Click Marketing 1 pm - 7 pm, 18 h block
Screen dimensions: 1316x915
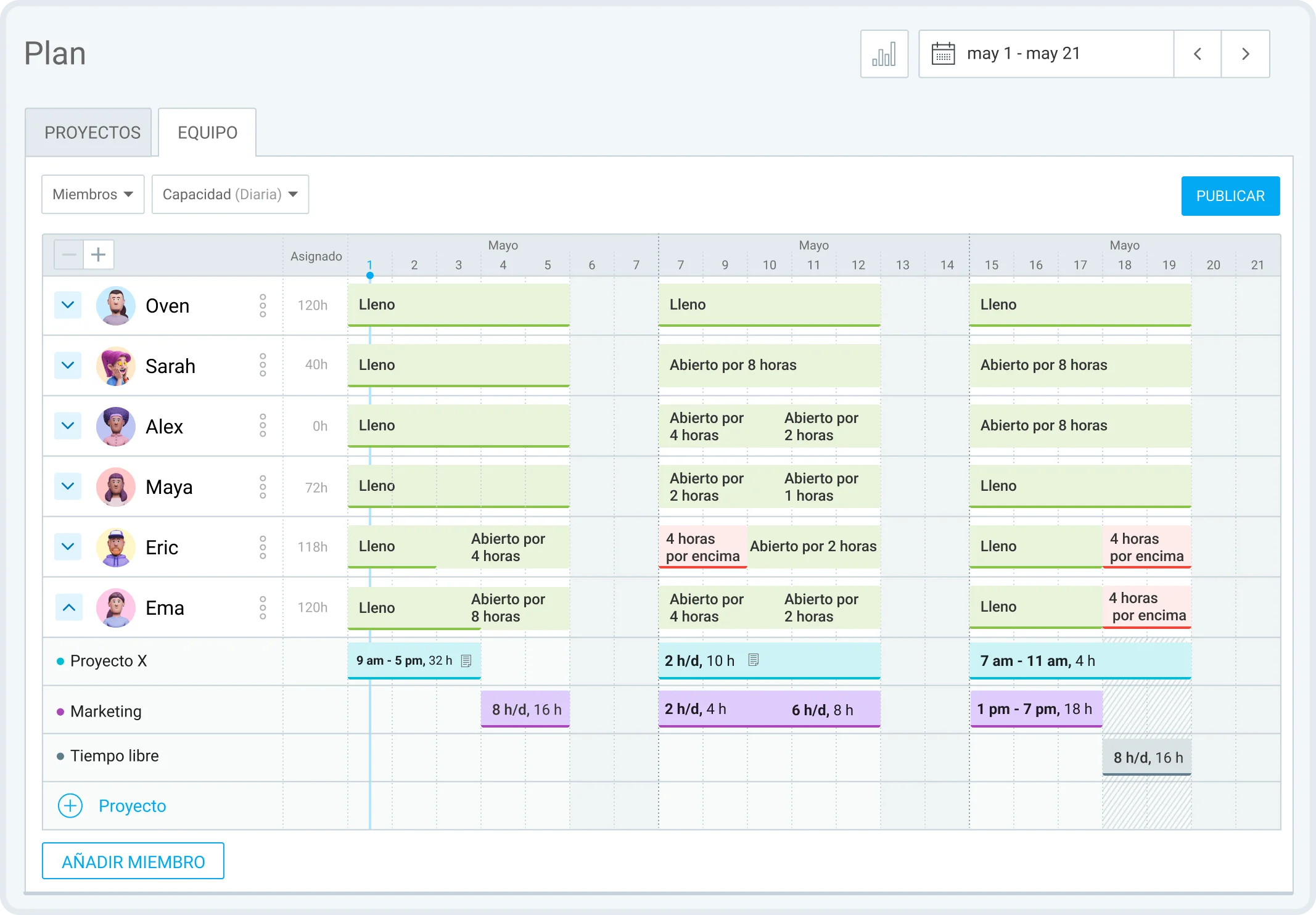[x=1036, y=709]
